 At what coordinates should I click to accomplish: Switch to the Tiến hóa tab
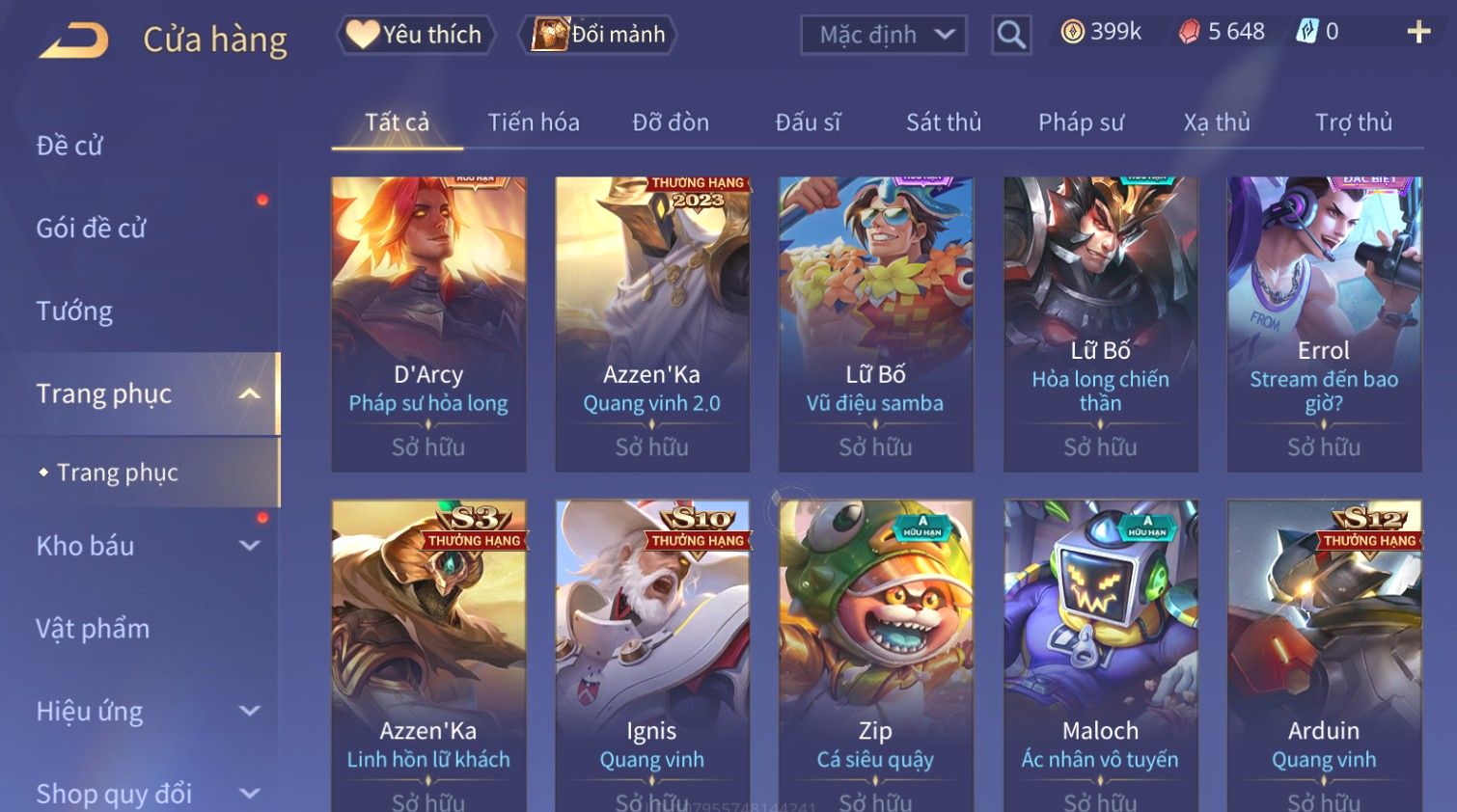coord(534,122)
